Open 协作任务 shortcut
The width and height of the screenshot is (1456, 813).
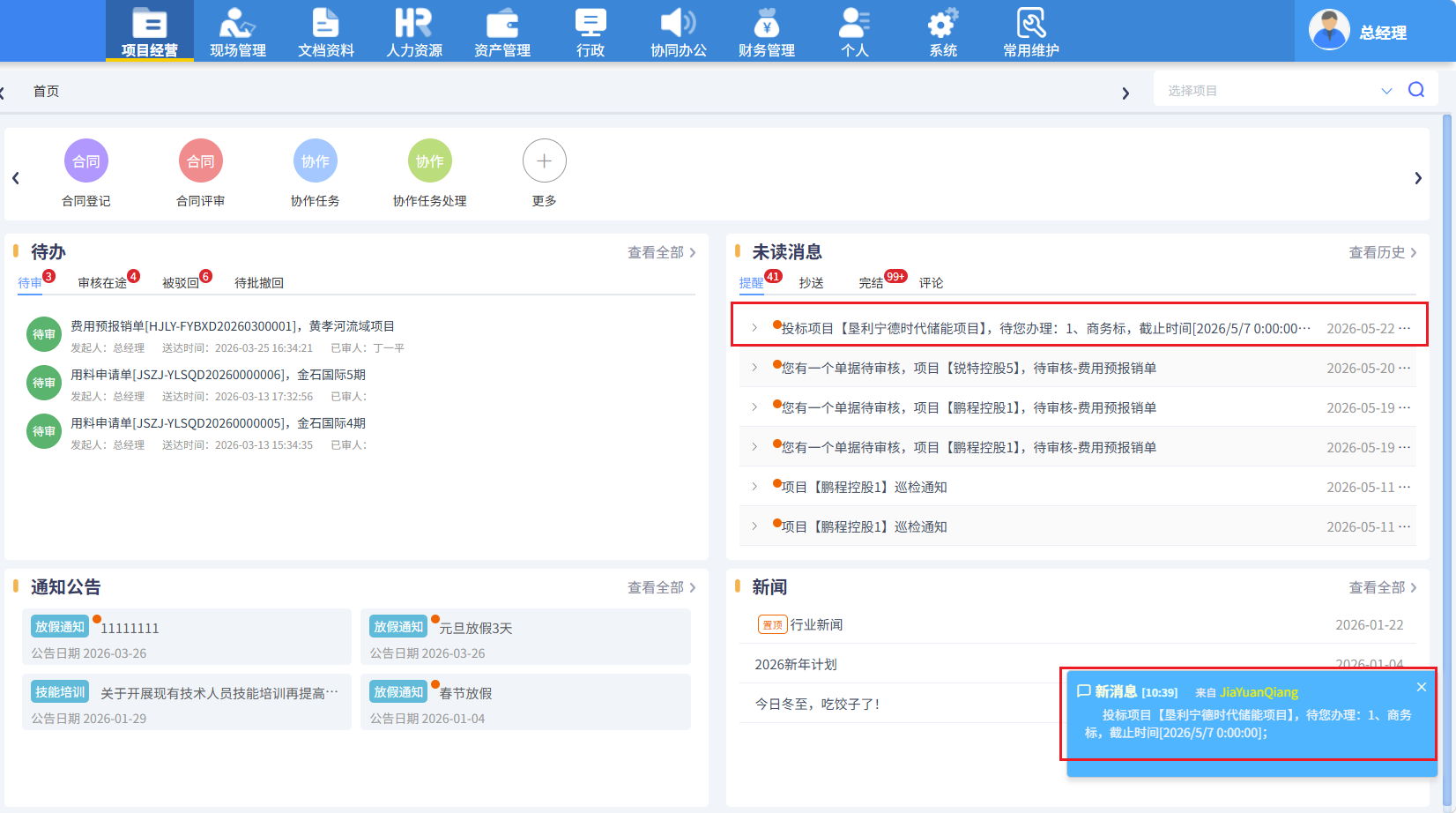[x=316, y=174]
